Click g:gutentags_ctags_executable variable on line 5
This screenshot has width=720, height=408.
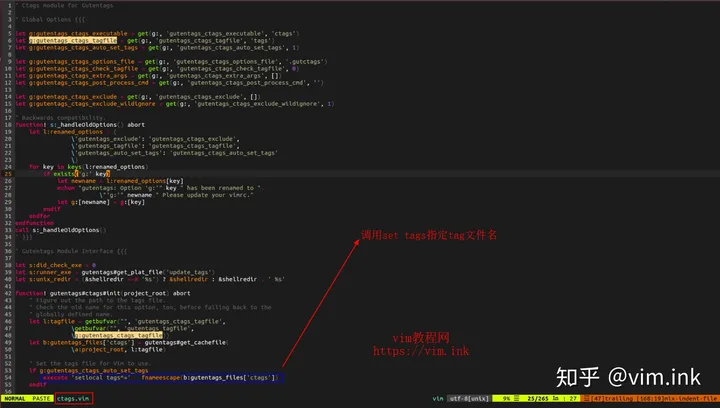tap(78, 34)
